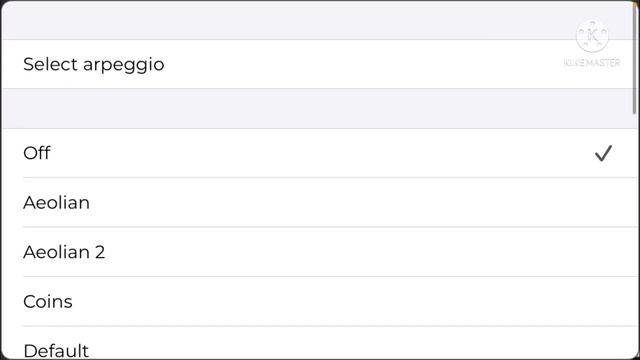This screenshot has height=360, width=640.
Task: Select the Coins arpeggio preset
Action: coord(320,301)
